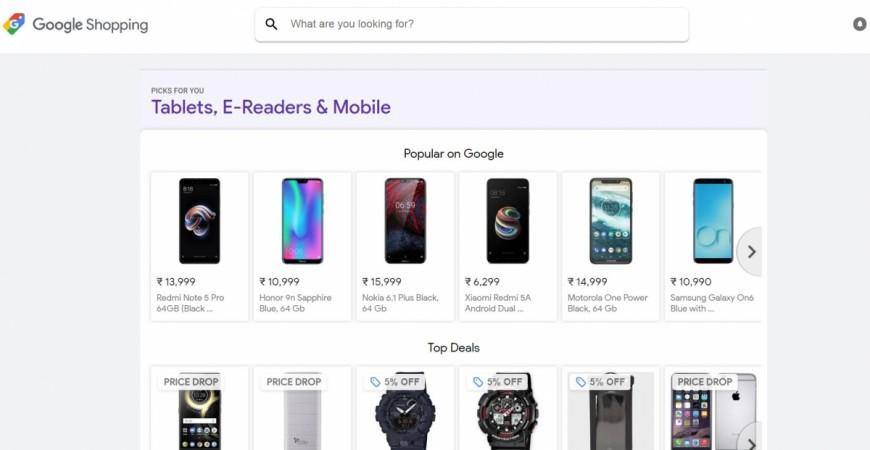870x450 pixels.
Task: Click the Google Shopping logo icon
Action: (x=14, y=24)
